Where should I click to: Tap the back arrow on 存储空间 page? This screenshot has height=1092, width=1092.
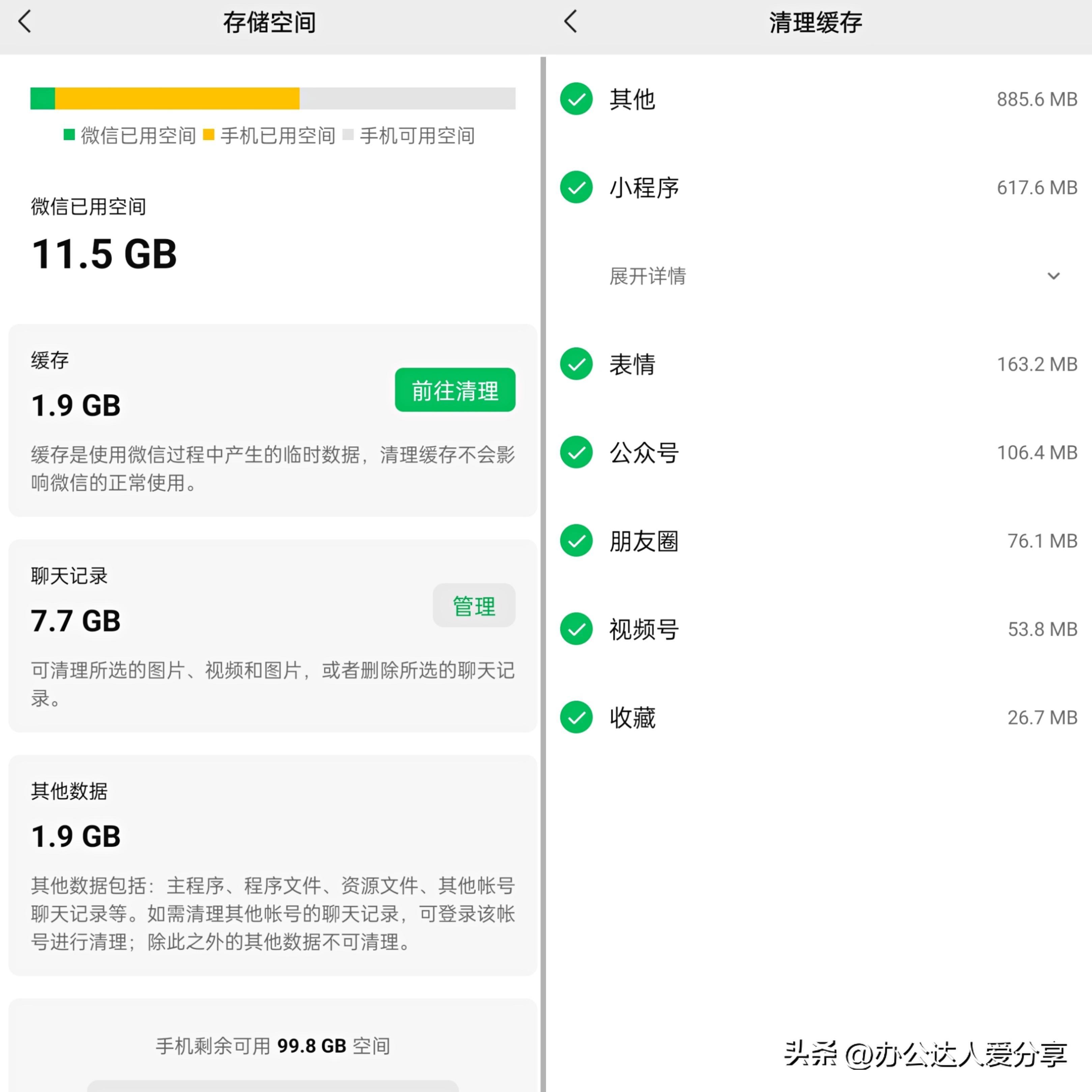(x=24, y=22)
